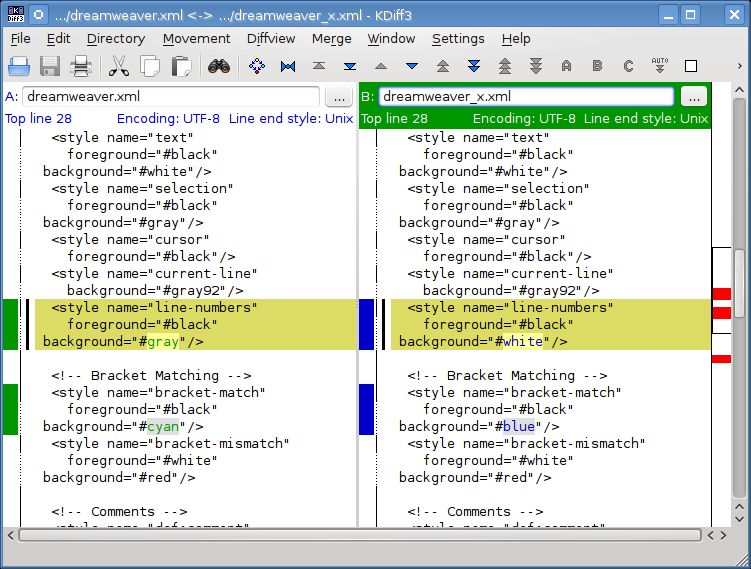Toggle auto-advance to next conflict

pos(660,66)
